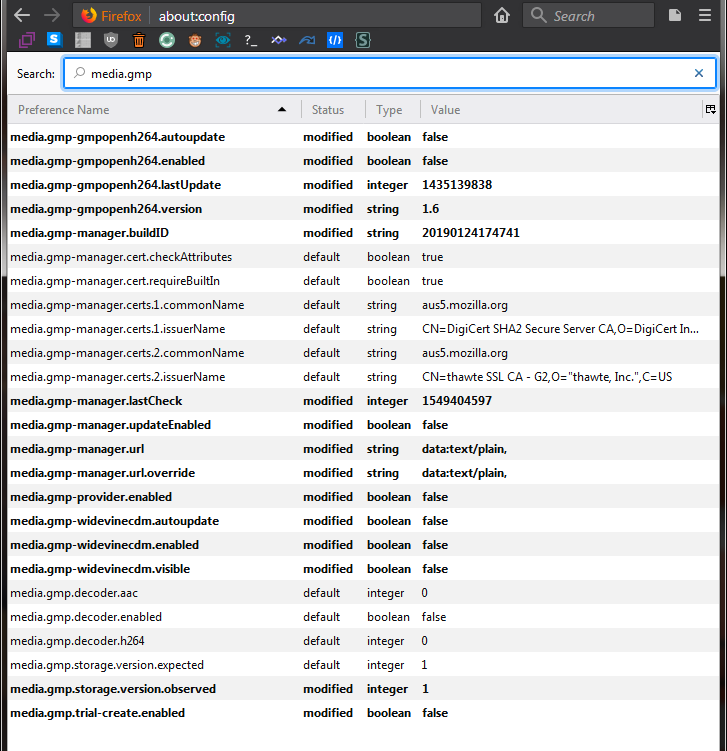Click the sort arrow on Preference Name column
The image size is (727, 751).
pos(282,110)
